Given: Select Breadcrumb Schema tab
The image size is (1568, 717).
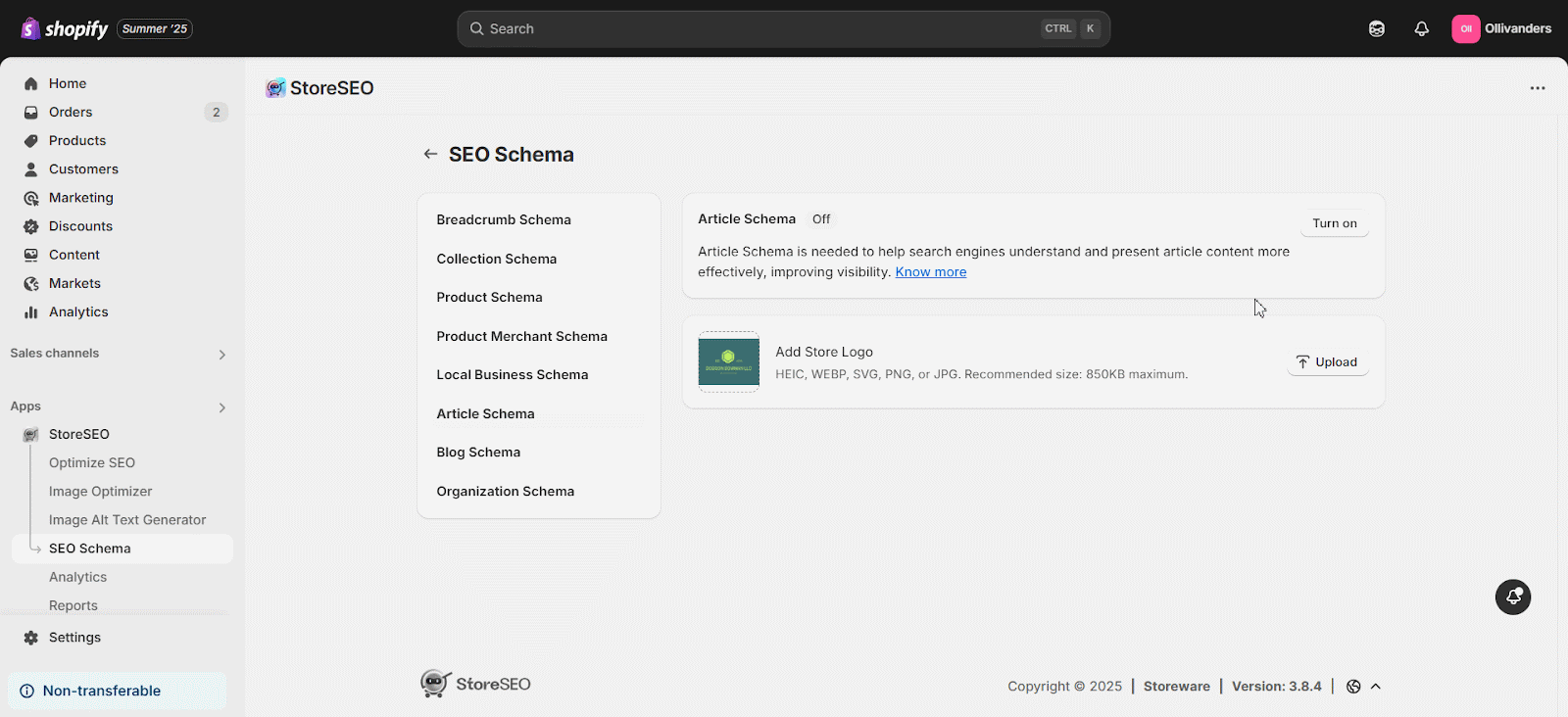Looking at the screenshot, I should tap(539, 219).
